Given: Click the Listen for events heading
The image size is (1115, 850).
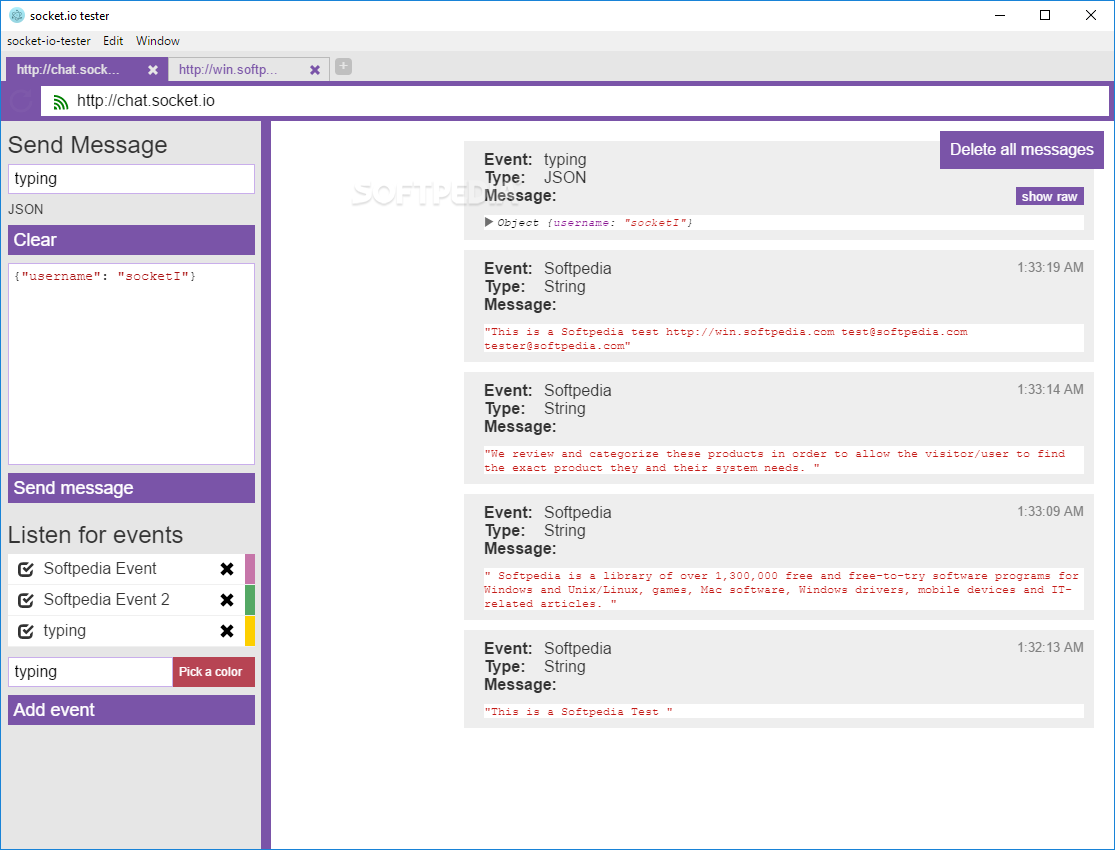Looking at the screenshot, I should point(95,535).
